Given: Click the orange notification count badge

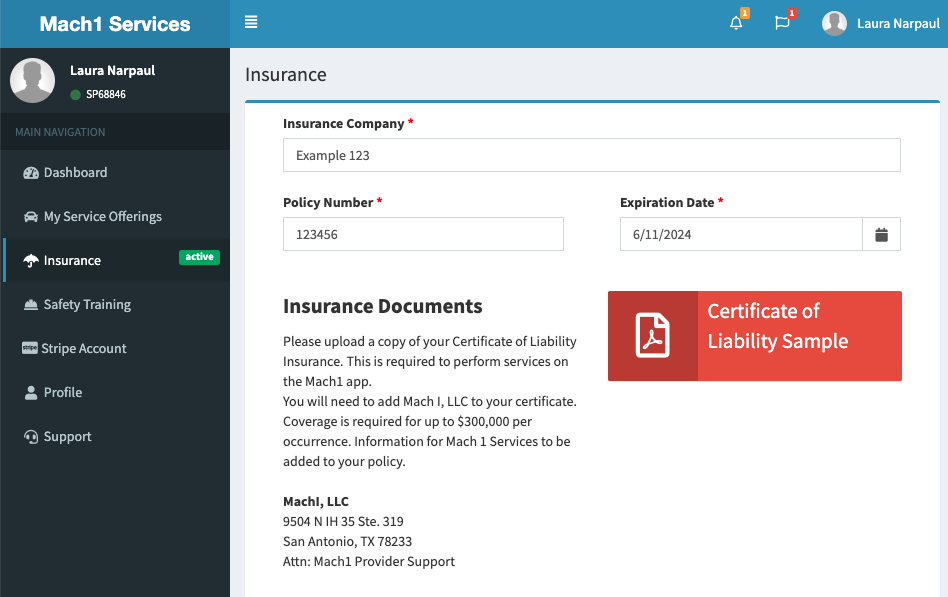Looking at the screenshot, I should click(745, 13).
